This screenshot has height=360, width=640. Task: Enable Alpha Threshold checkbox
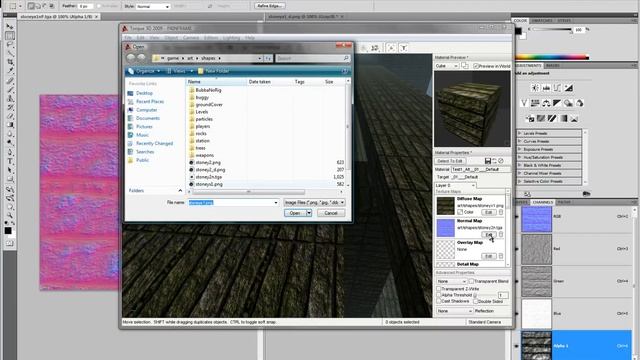439,295
